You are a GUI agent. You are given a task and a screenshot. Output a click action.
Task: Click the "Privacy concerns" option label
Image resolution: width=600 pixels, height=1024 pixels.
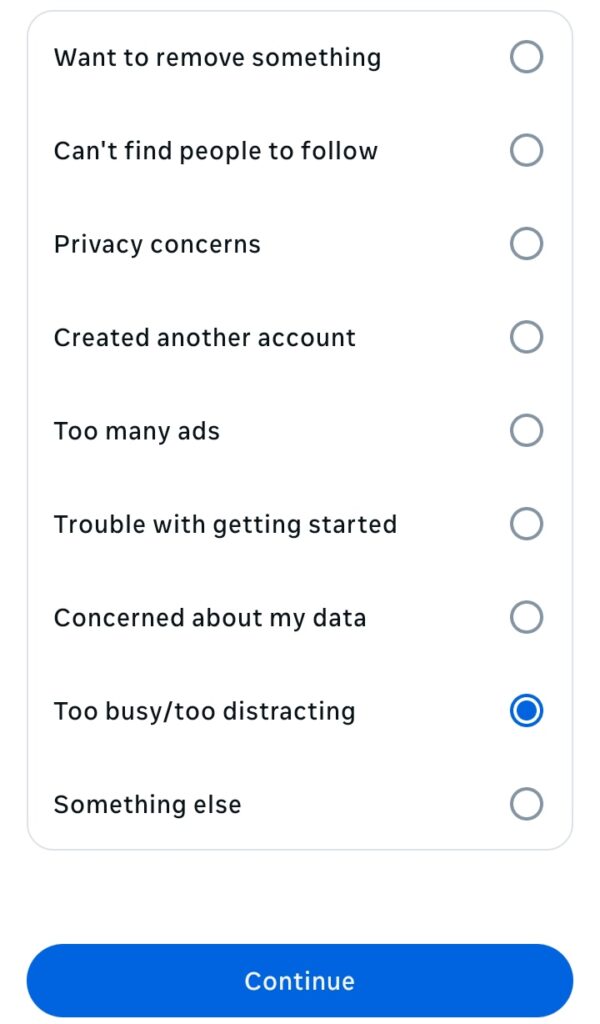pyautogui.click(x=157, y=244)
